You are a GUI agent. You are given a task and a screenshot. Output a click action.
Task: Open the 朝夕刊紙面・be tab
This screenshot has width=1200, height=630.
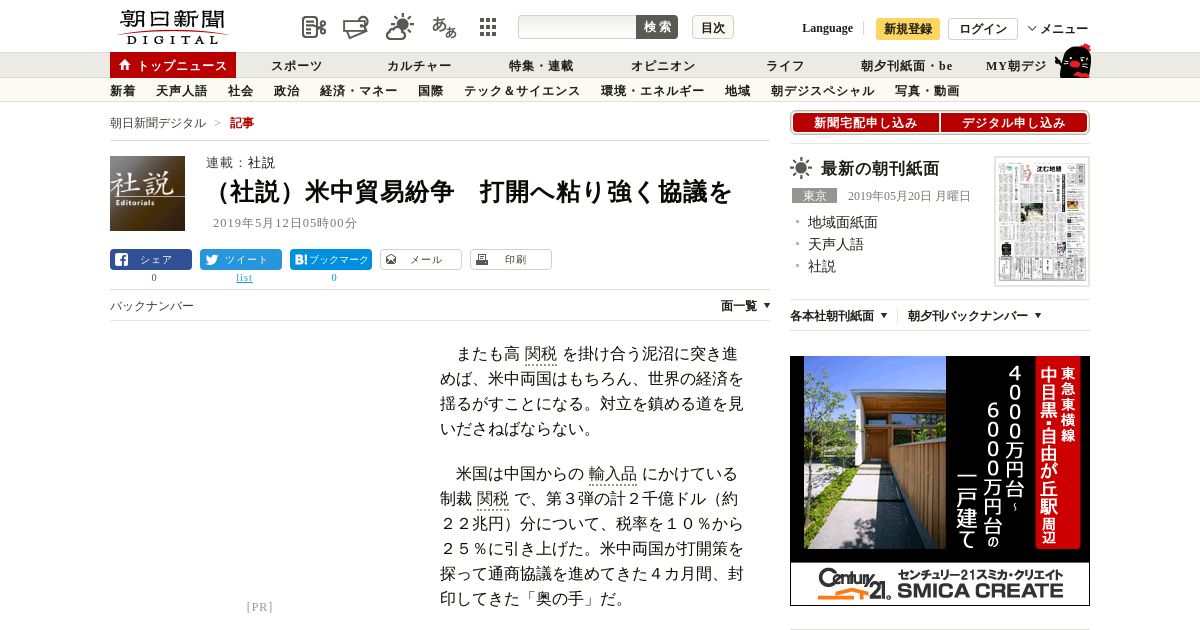coord(907,66)
